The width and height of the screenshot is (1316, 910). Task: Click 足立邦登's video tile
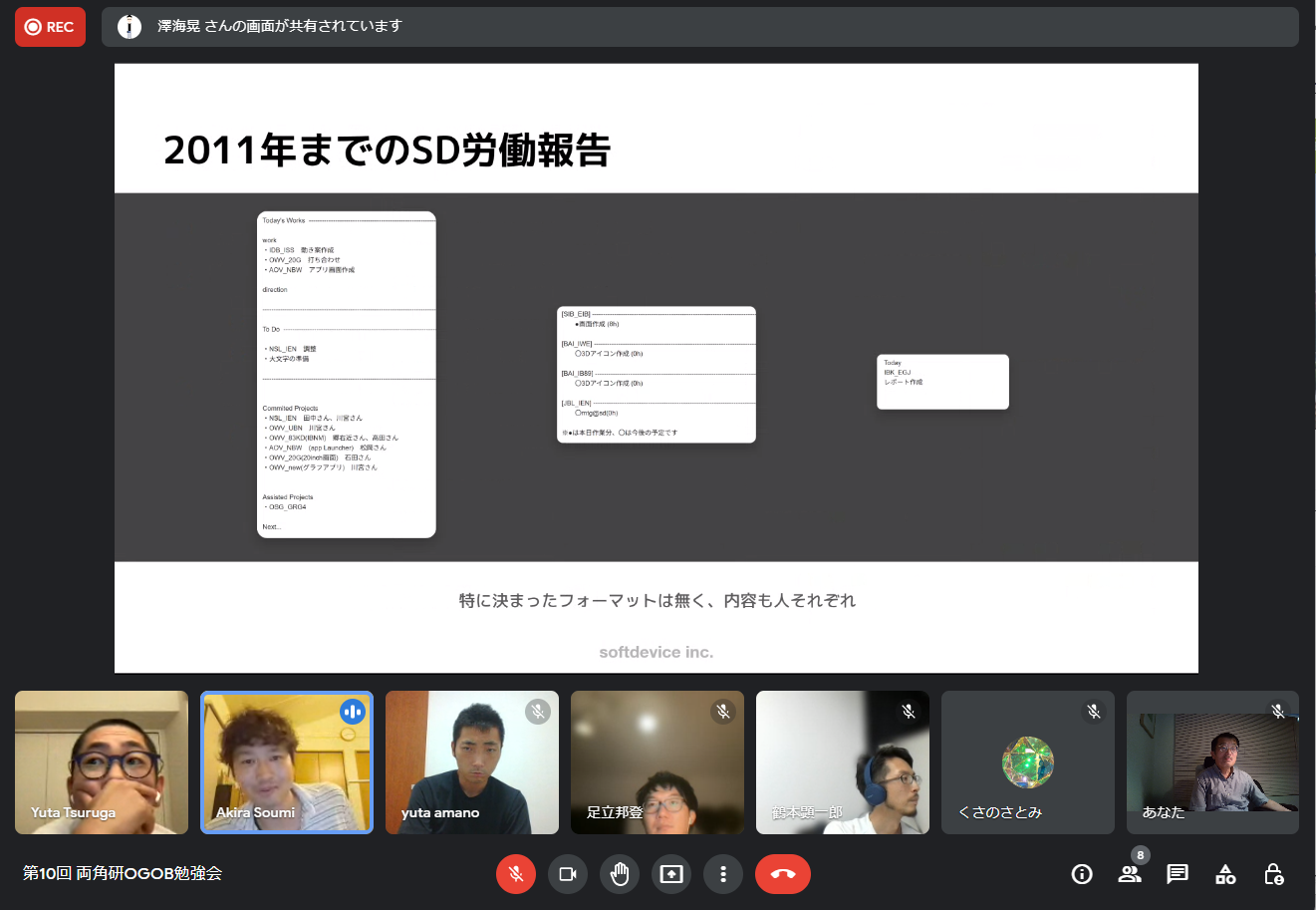[x=658, y=762]
